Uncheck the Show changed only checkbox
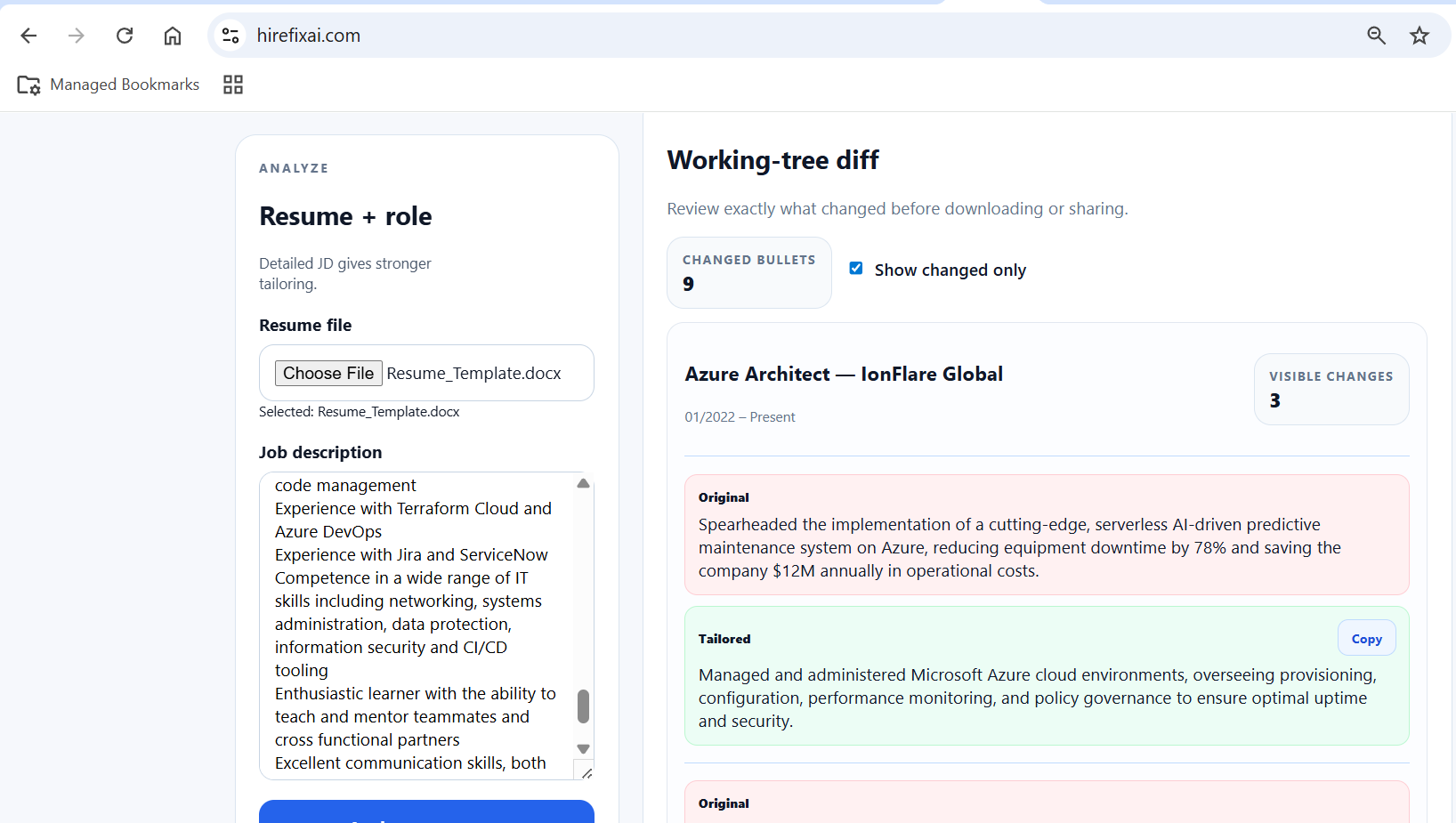Viewport: 1456px width, 823px height. (856, 269)
